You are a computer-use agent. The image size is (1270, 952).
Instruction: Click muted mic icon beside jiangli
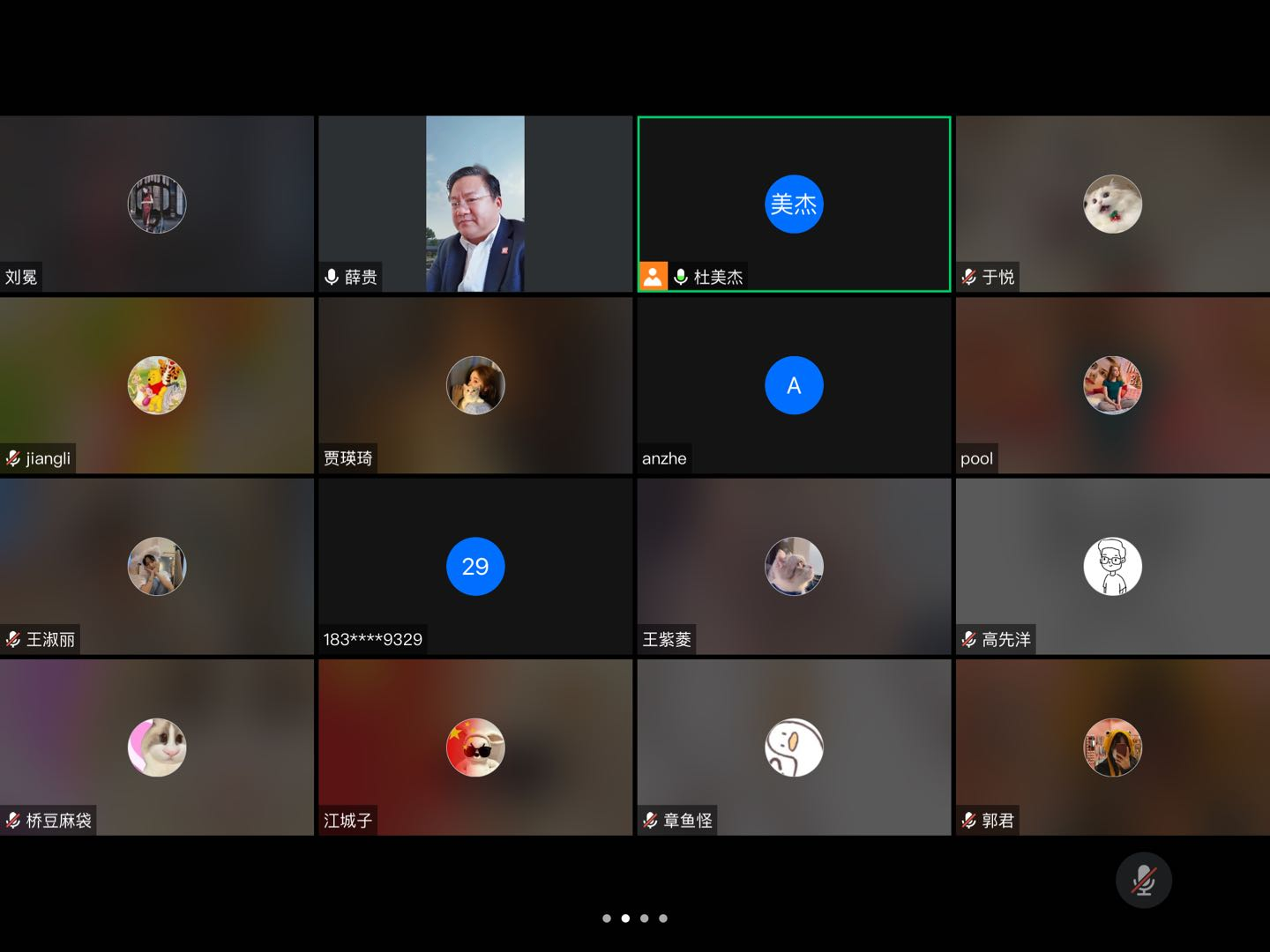[13, 458]
